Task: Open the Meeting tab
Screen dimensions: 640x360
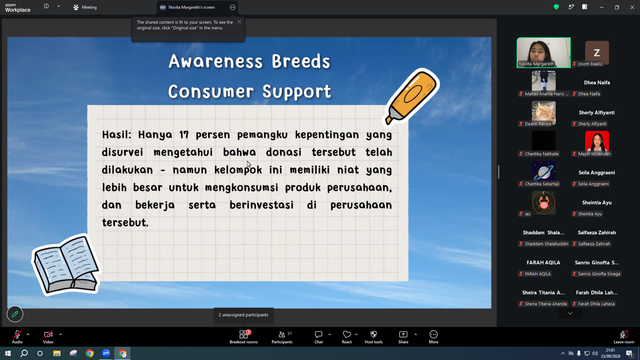Action: [85, 7]
